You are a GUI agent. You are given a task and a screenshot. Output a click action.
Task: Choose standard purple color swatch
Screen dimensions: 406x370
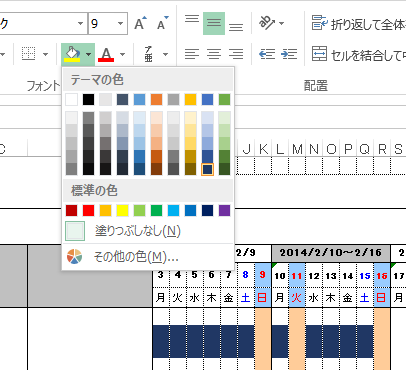224,210
